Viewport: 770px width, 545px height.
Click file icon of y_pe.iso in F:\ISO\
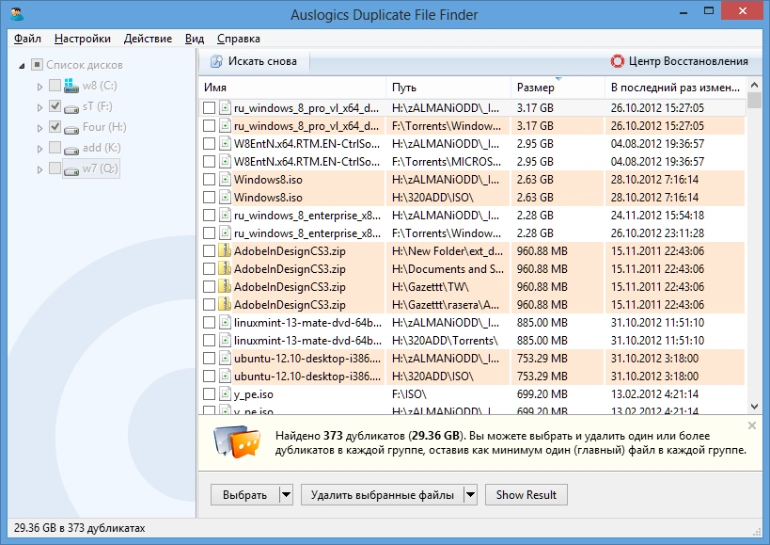pos(225,394)
